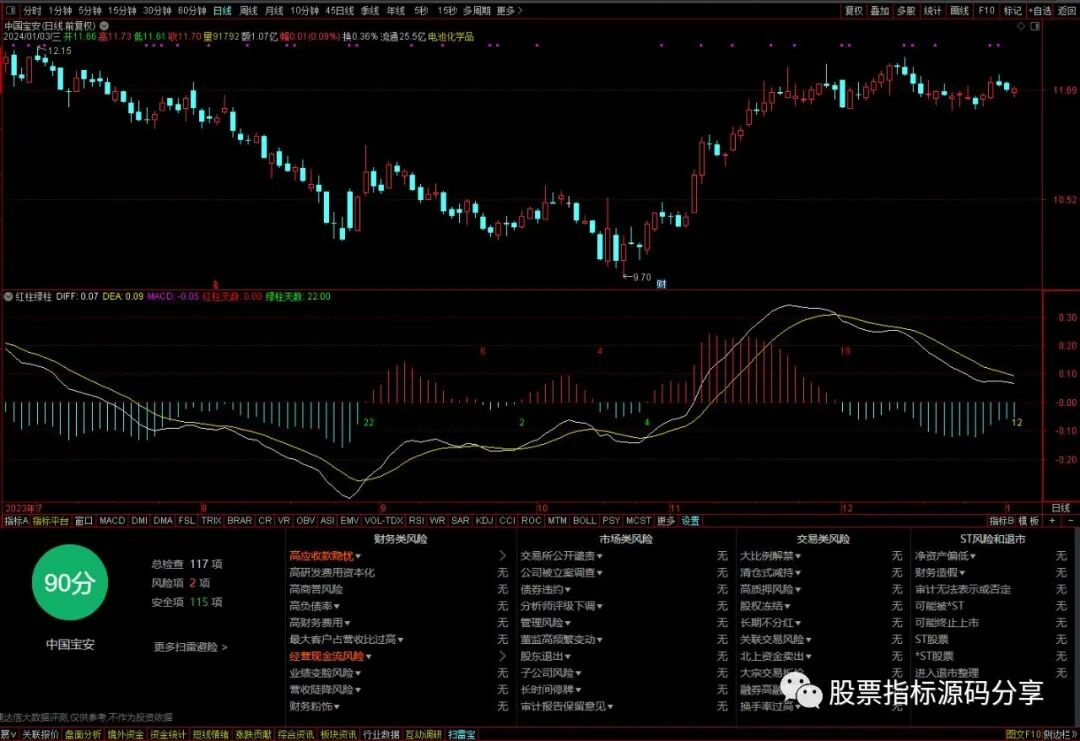Viewport: 1080px width, 741px height.
Task: Open 更多 indicators in indicator bar
Action: point(665,521)
